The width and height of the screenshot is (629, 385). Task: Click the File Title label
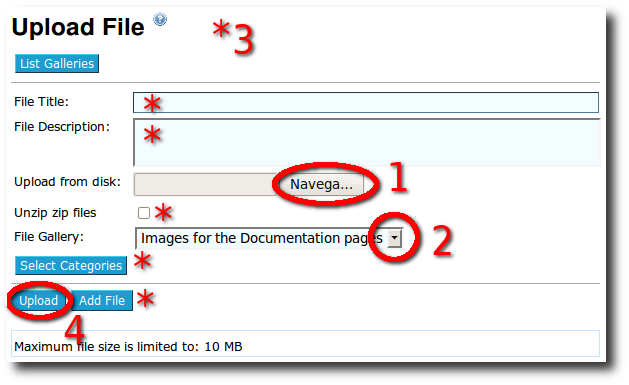pyautogui.click(x=41, y=102)
